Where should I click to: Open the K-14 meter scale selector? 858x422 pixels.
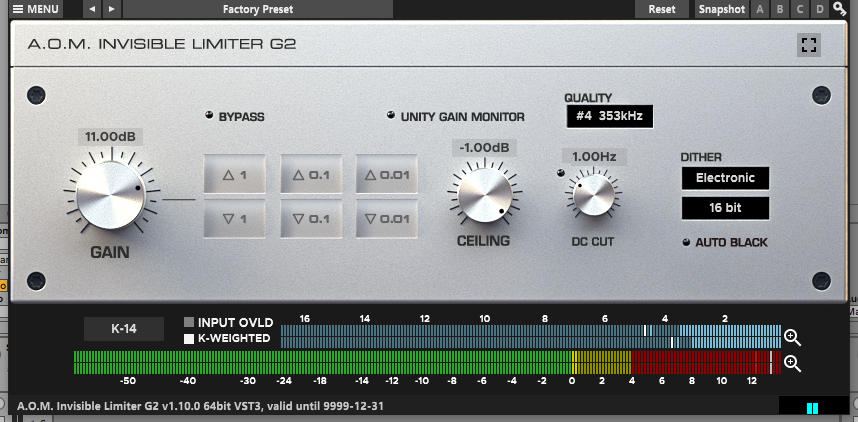tap(124, 329)
